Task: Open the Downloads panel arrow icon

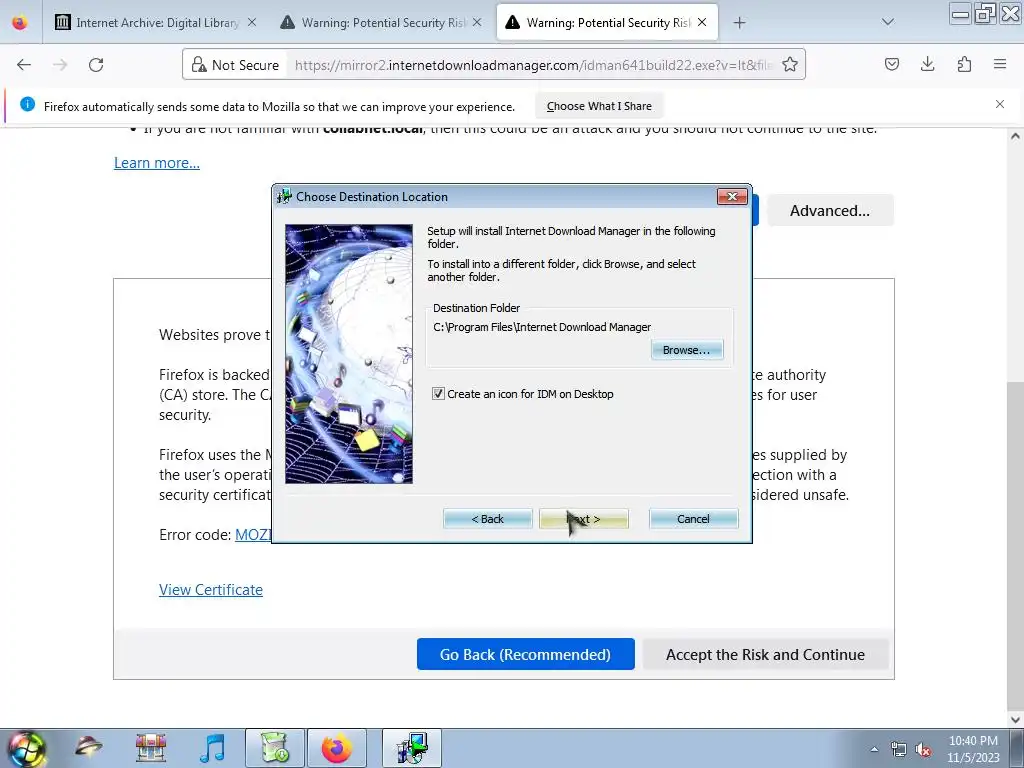Action: pos(927,64)
